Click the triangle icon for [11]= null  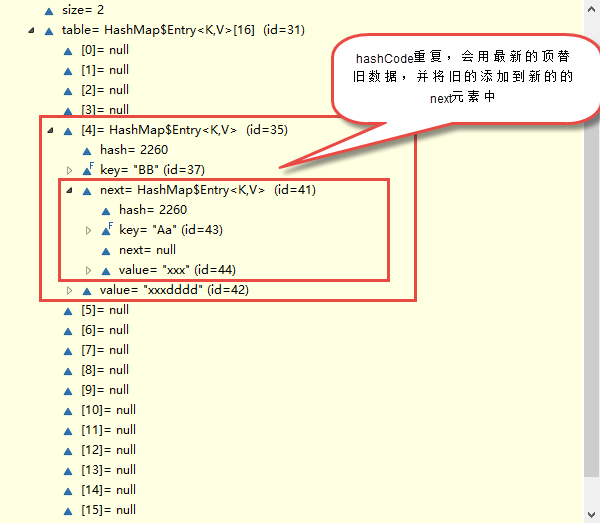68,431
